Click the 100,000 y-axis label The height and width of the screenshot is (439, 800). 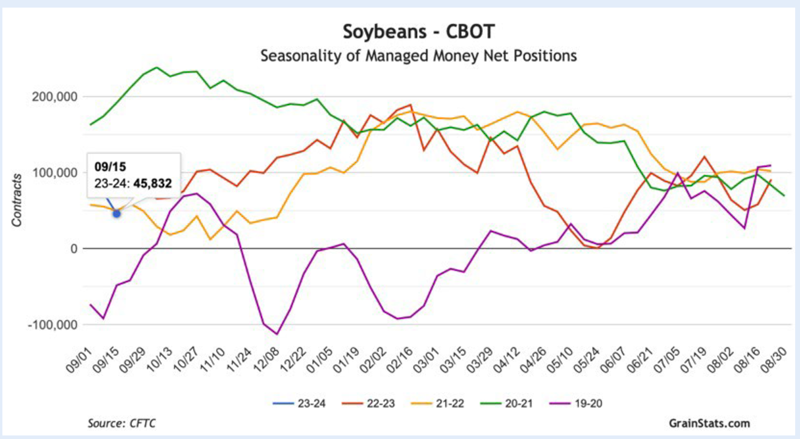coord(55,173)
